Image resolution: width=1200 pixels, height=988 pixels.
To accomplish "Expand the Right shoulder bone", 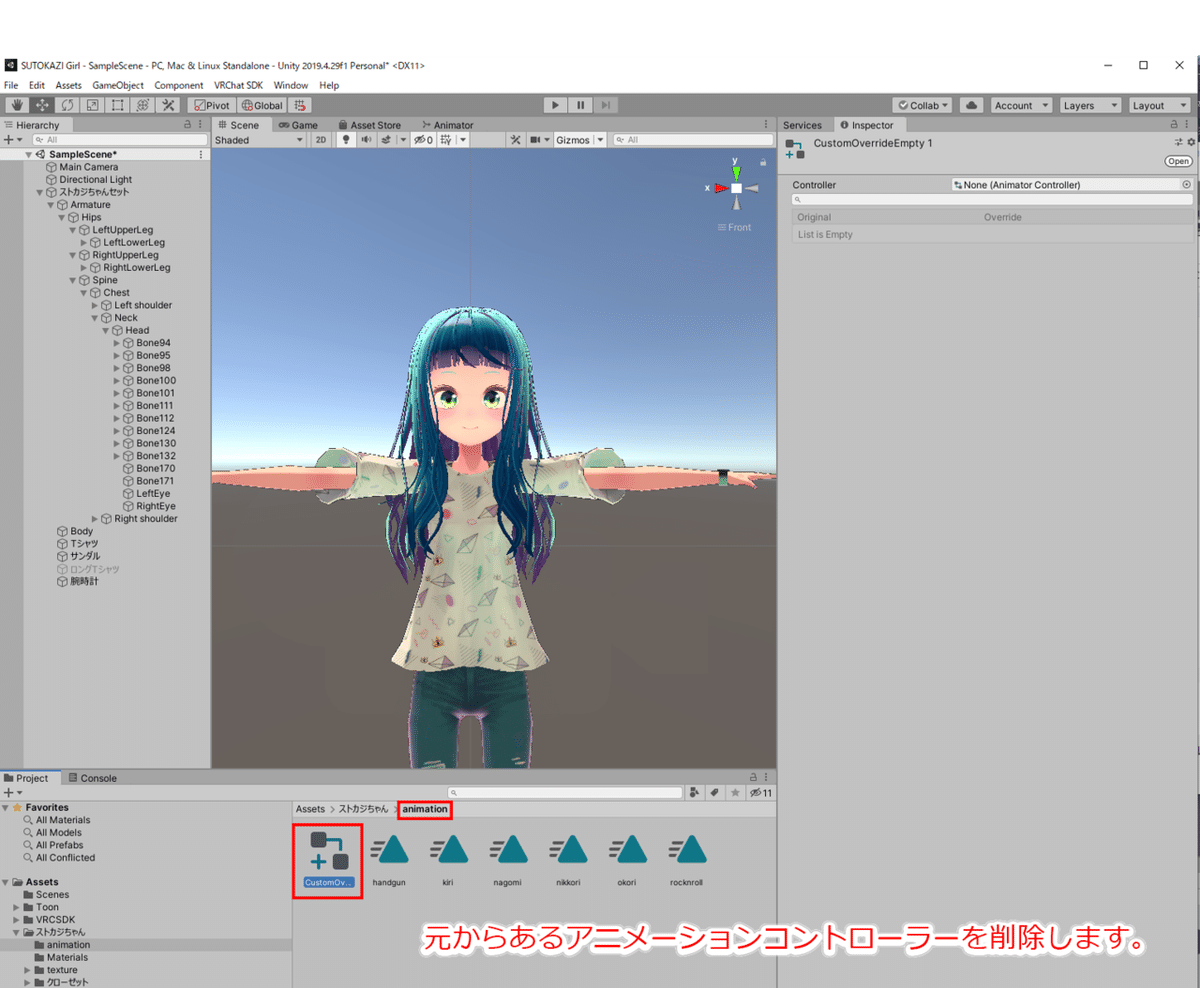I will [95, 519].
